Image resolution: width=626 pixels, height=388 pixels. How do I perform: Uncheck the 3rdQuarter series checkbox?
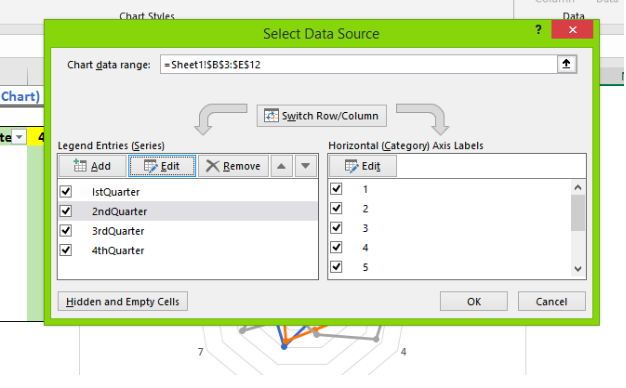click(66, 231)
